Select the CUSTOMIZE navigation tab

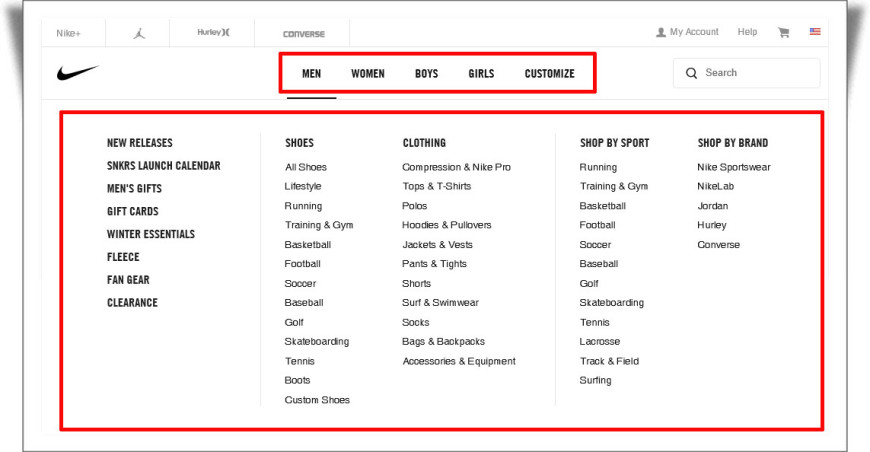[549, 73]
